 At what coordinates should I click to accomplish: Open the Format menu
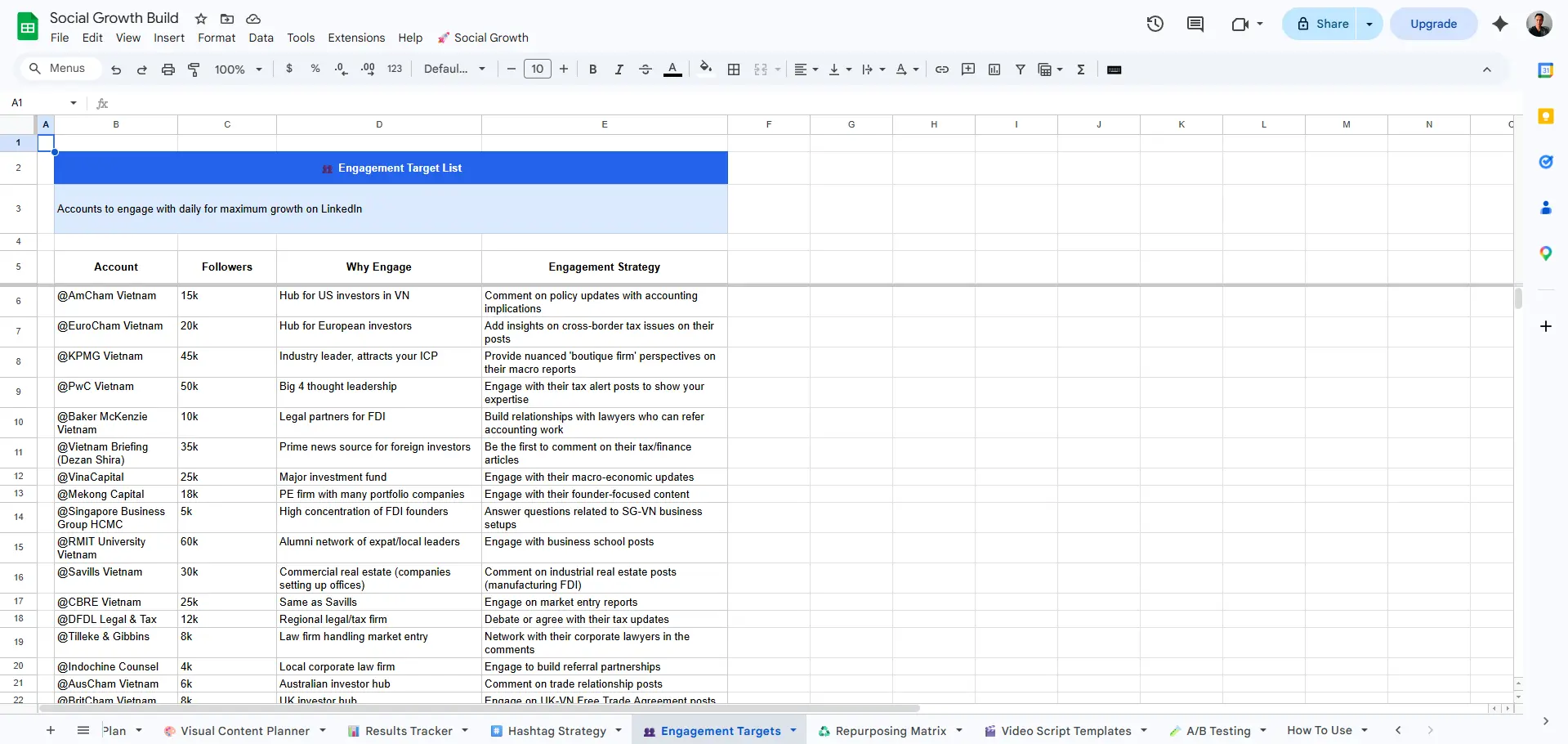coord(217,38)
